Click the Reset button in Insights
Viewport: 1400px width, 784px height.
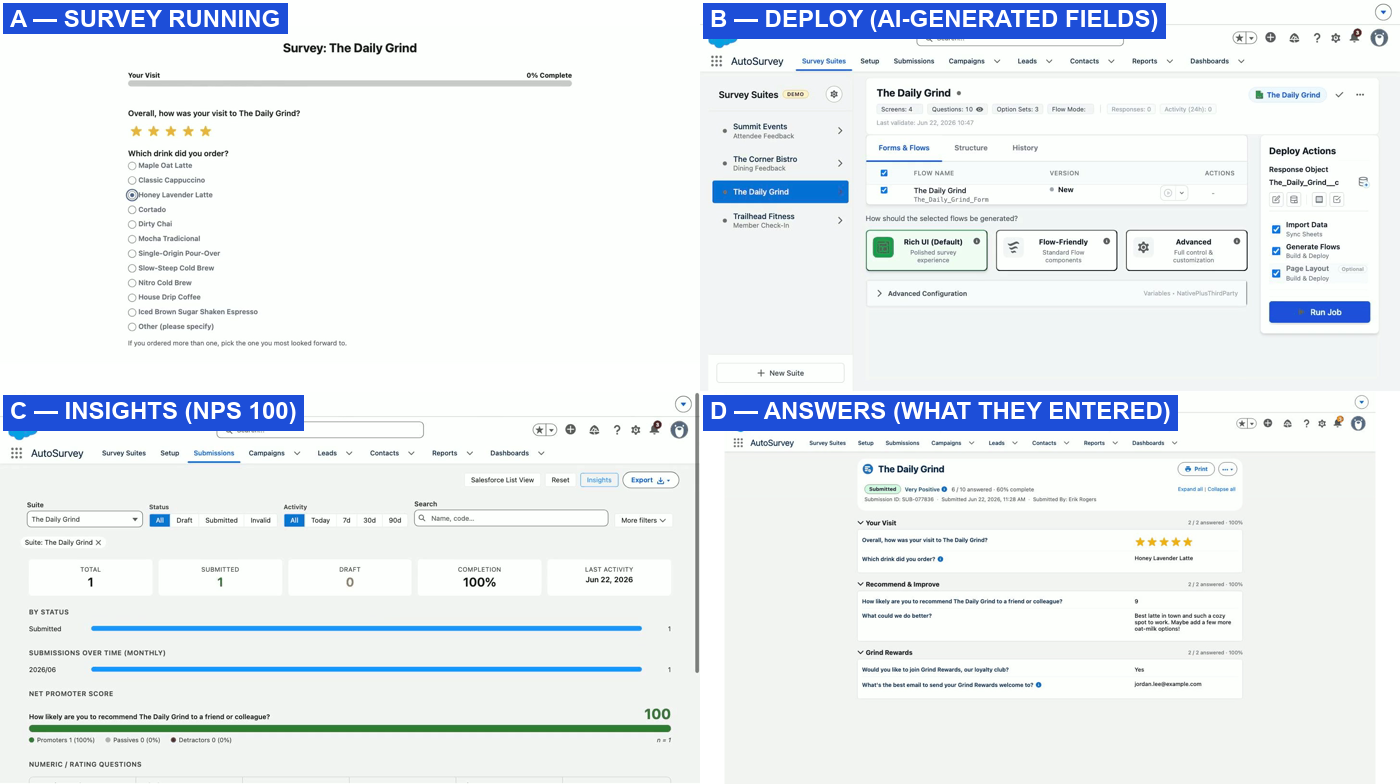pos(560,480)
